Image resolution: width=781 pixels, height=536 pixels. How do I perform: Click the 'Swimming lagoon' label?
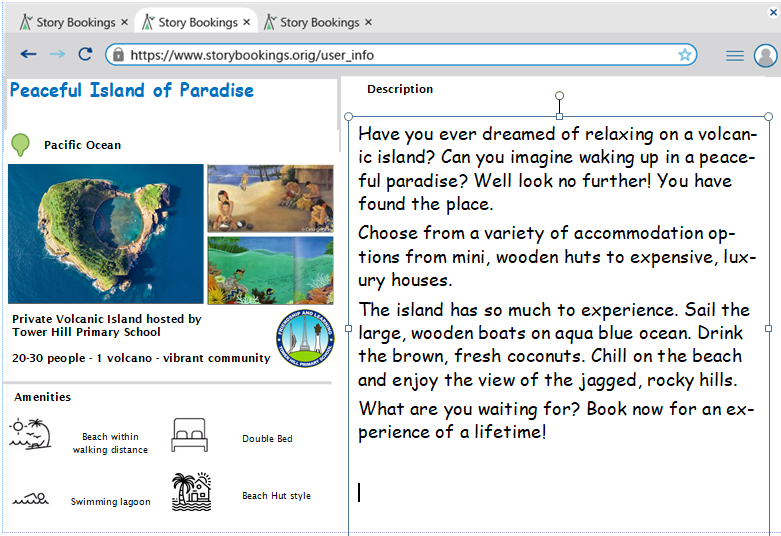[x=111, y=502]
